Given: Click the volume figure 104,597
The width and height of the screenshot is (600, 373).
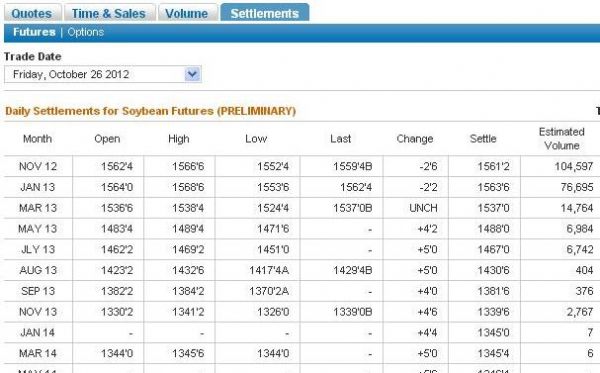Looking at the screenshot, I should (x=574, y=166).
